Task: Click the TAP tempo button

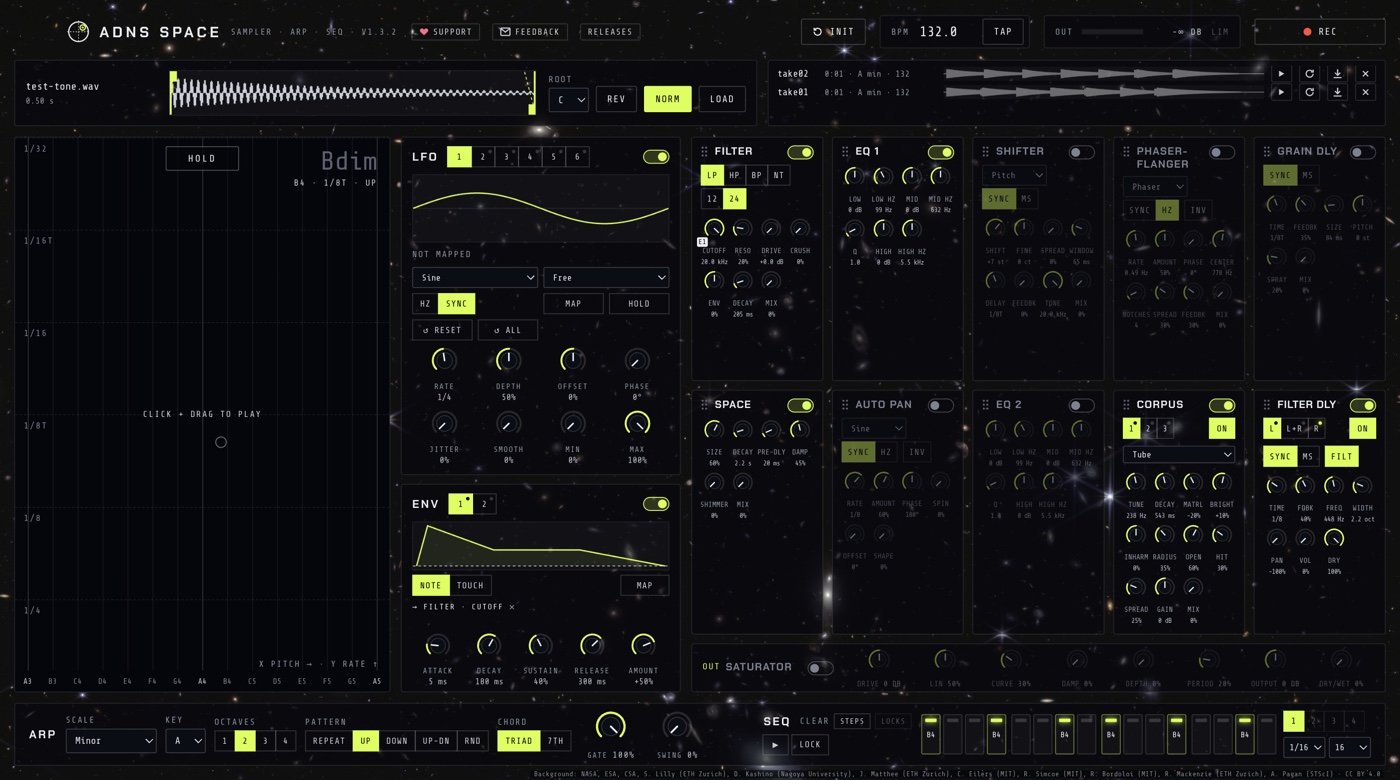Action: tap(1002, 32)
